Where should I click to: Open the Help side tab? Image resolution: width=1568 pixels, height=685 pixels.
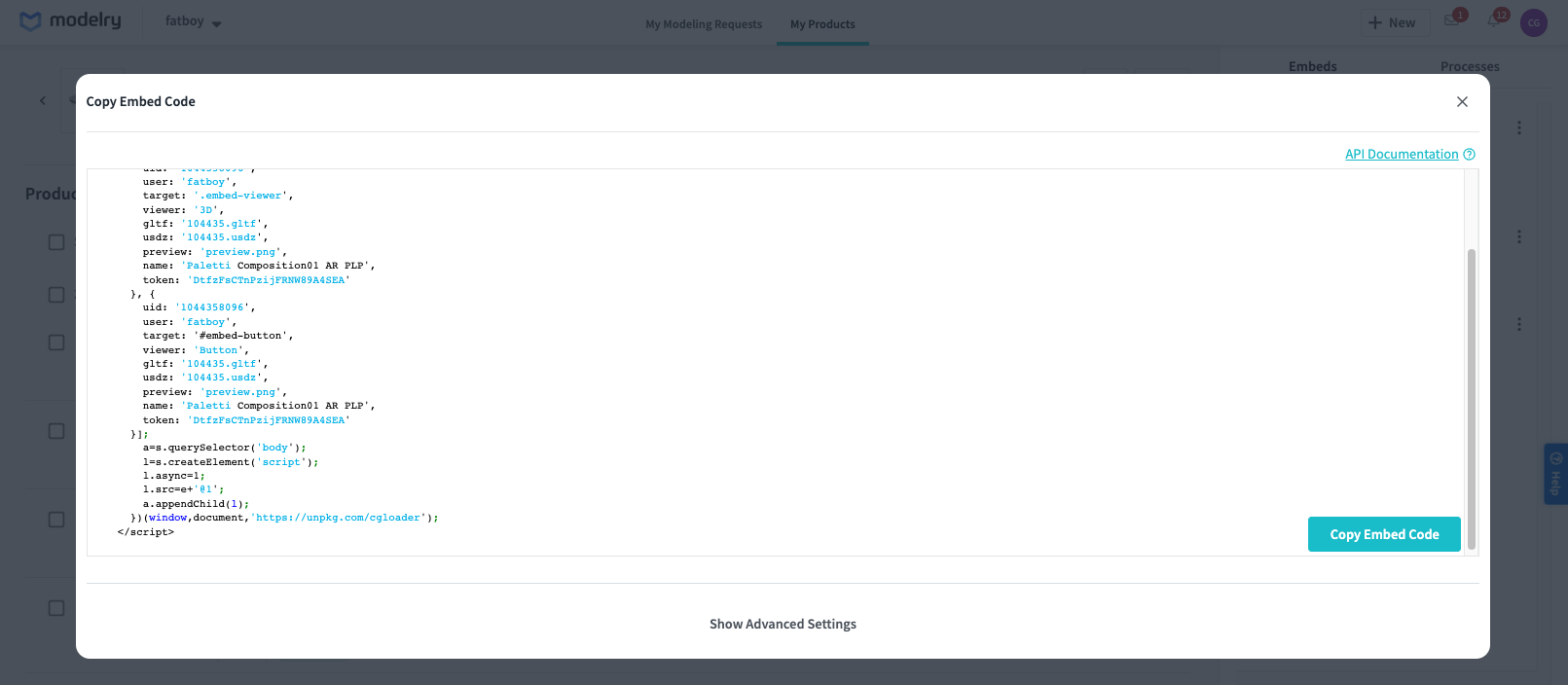pos(1555,474)
